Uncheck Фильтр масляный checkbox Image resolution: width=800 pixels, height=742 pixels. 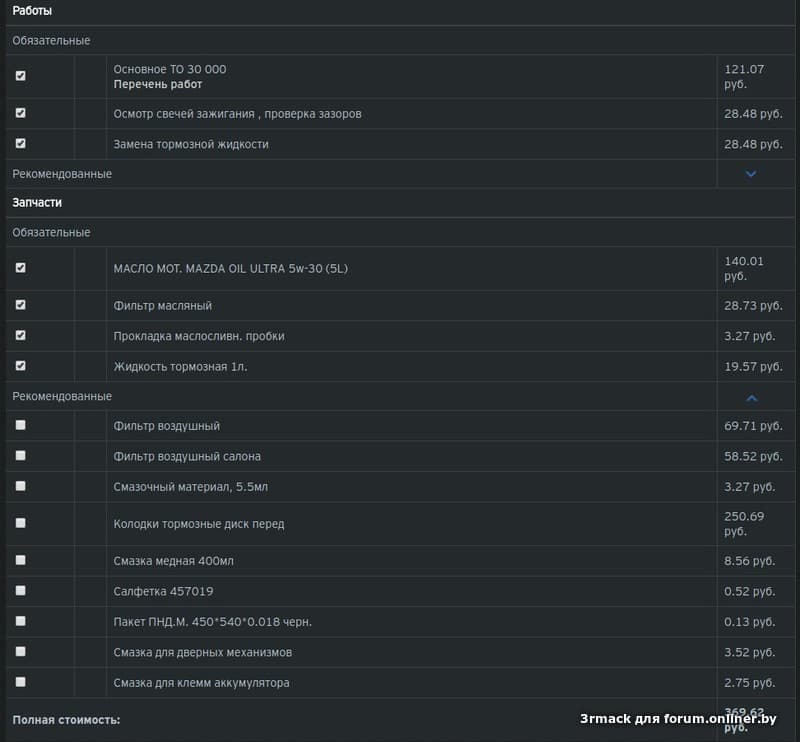click(21, 305)
